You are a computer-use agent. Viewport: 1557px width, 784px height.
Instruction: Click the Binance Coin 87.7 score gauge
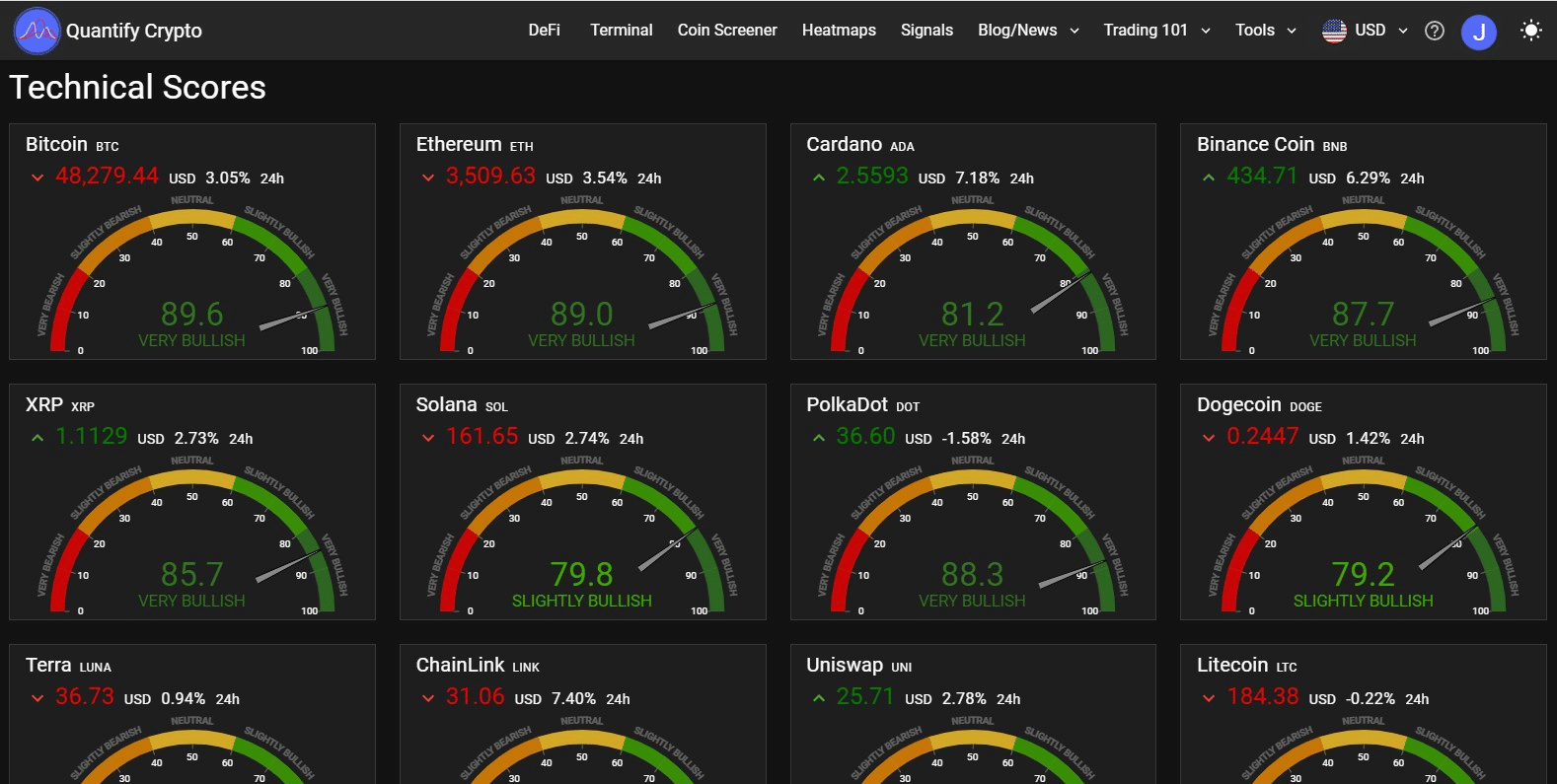pyautogui.click(x=1364, y=274)
